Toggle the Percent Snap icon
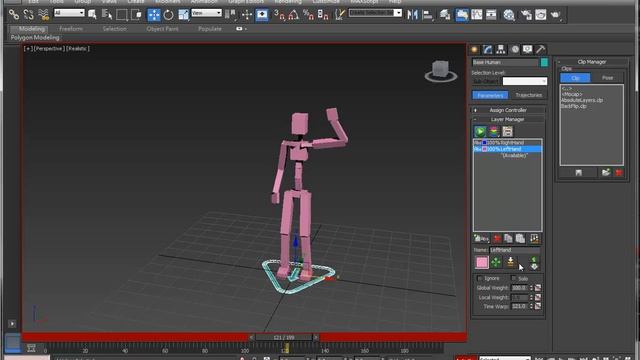The width and height of the screenshot is (640, 360). 308,15
